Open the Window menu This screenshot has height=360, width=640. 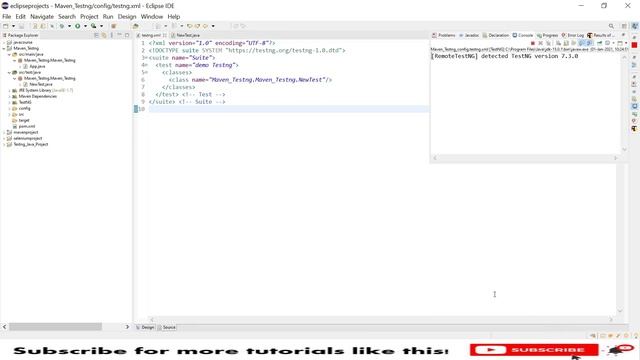click(151, 17)
